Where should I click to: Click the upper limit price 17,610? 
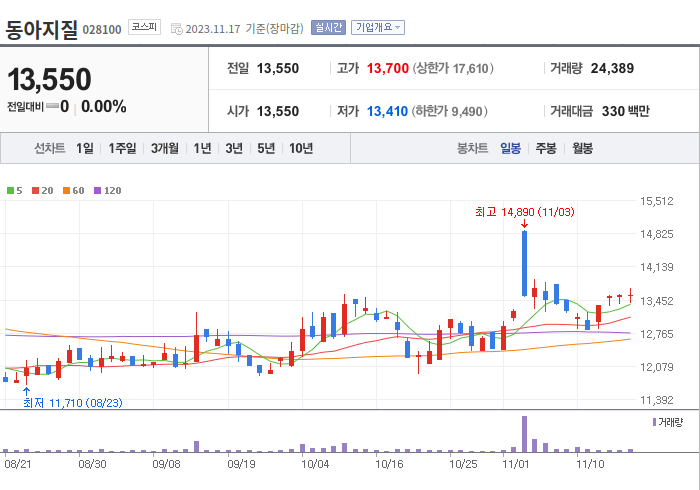tap(471, 69)
